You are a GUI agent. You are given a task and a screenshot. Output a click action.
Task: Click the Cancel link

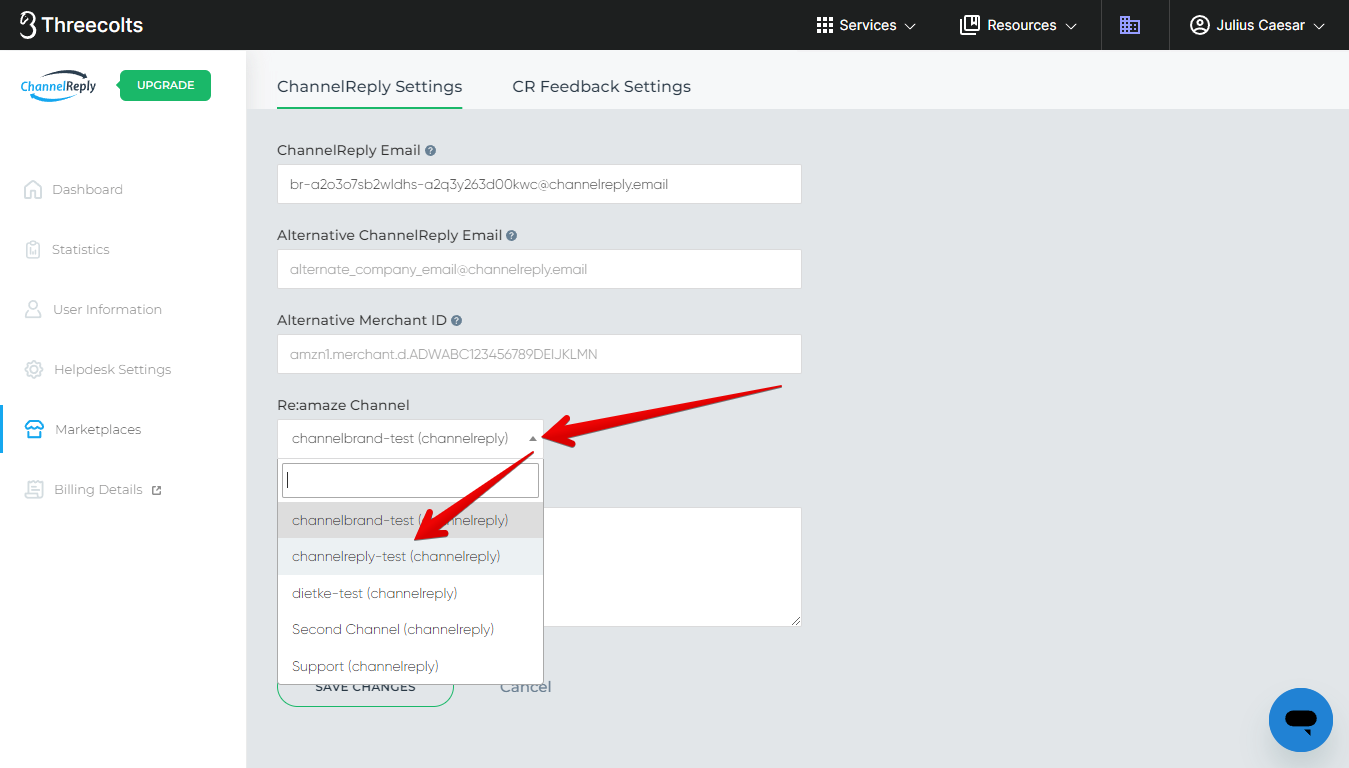coord(526,687)
